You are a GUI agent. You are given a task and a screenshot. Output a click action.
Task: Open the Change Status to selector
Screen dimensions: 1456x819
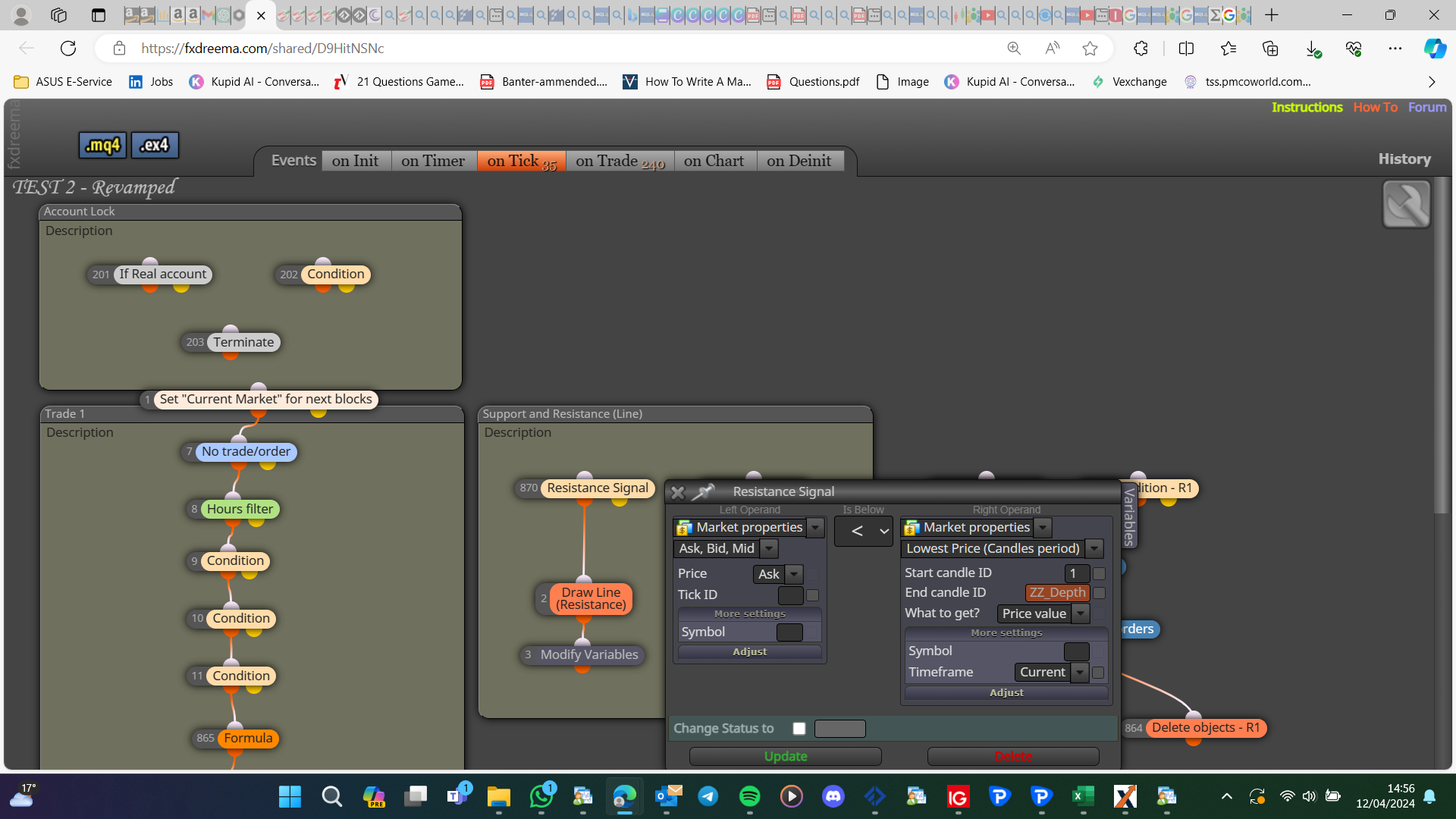point(839,729)
